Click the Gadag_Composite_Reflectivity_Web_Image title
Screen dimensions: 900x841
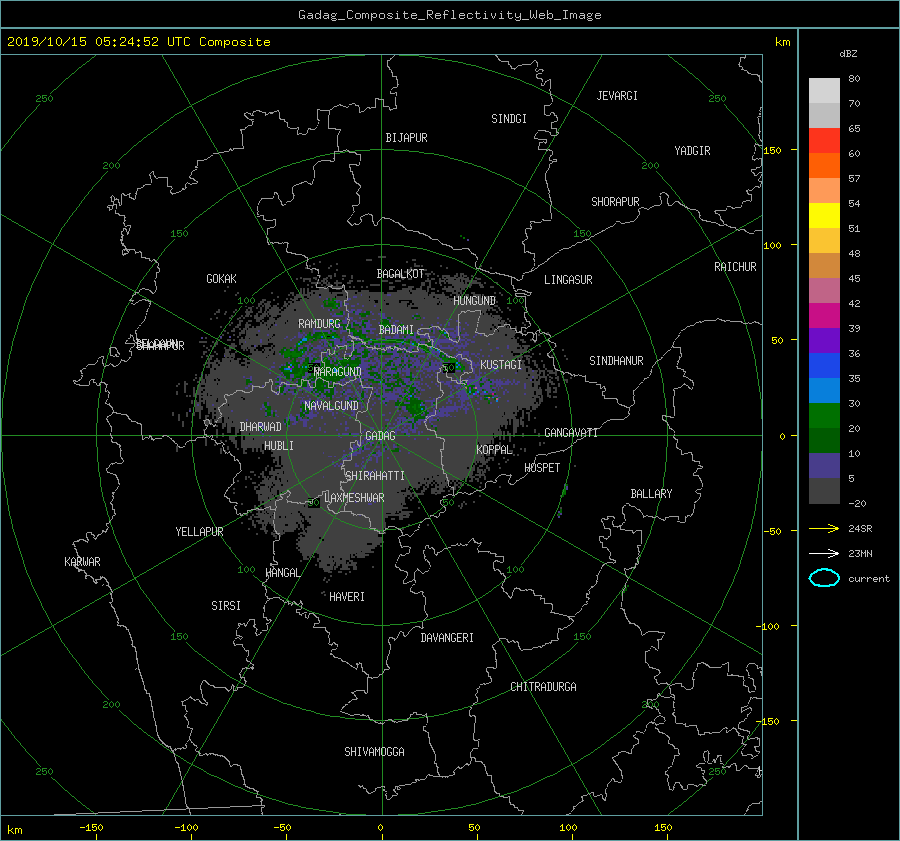(x=449, y=15)
